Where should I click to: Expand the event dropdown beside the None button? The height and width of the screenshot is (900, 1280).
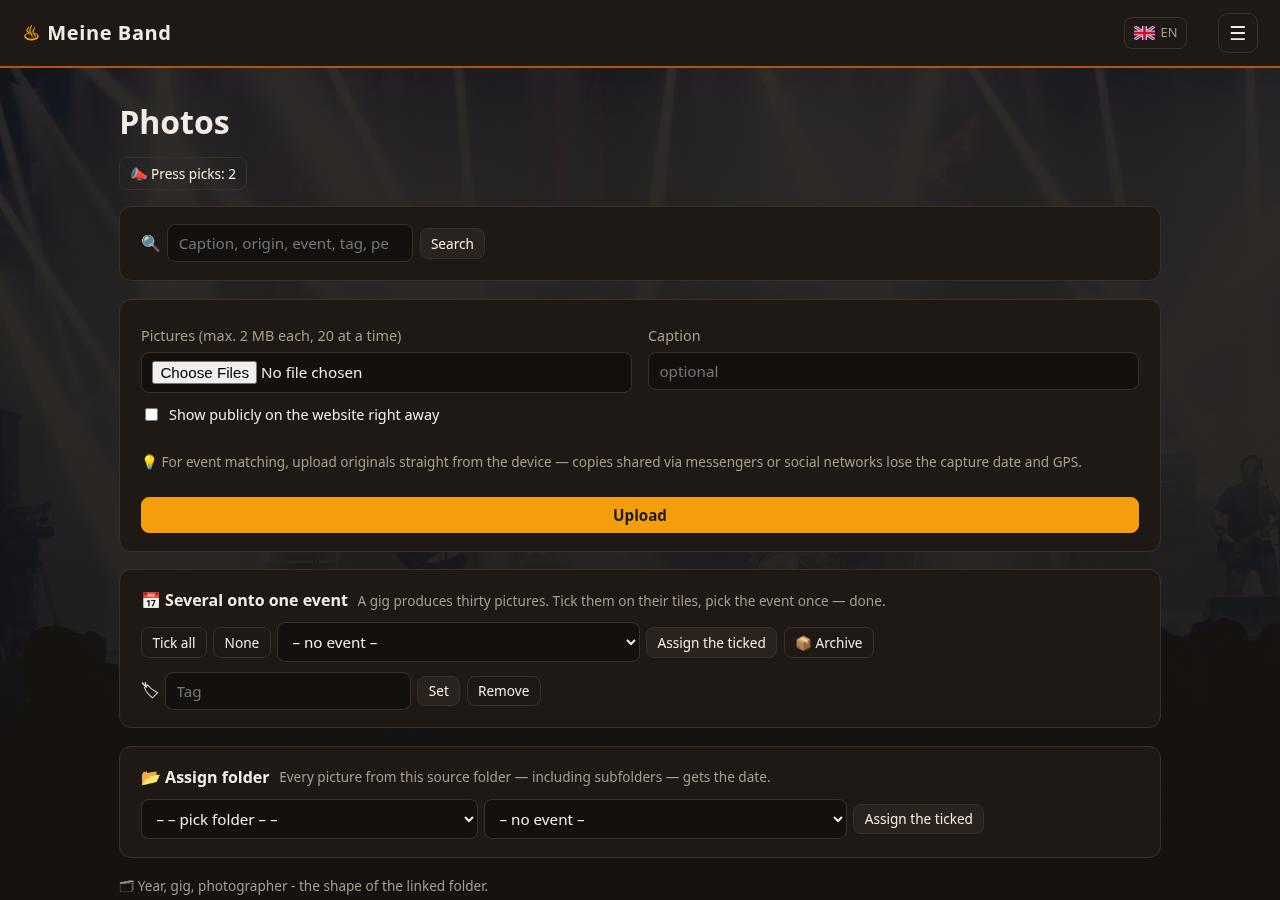tap(458, 642)
